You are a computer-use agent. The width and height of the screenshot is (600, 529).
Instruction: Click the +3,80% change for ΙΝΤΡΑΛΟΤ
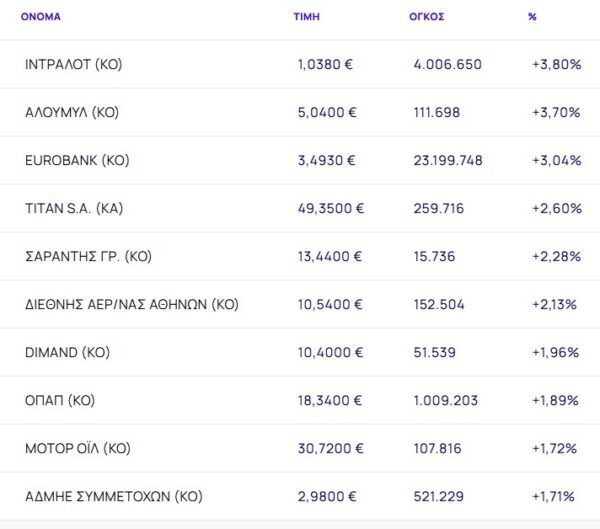click(x=556, y=65)
